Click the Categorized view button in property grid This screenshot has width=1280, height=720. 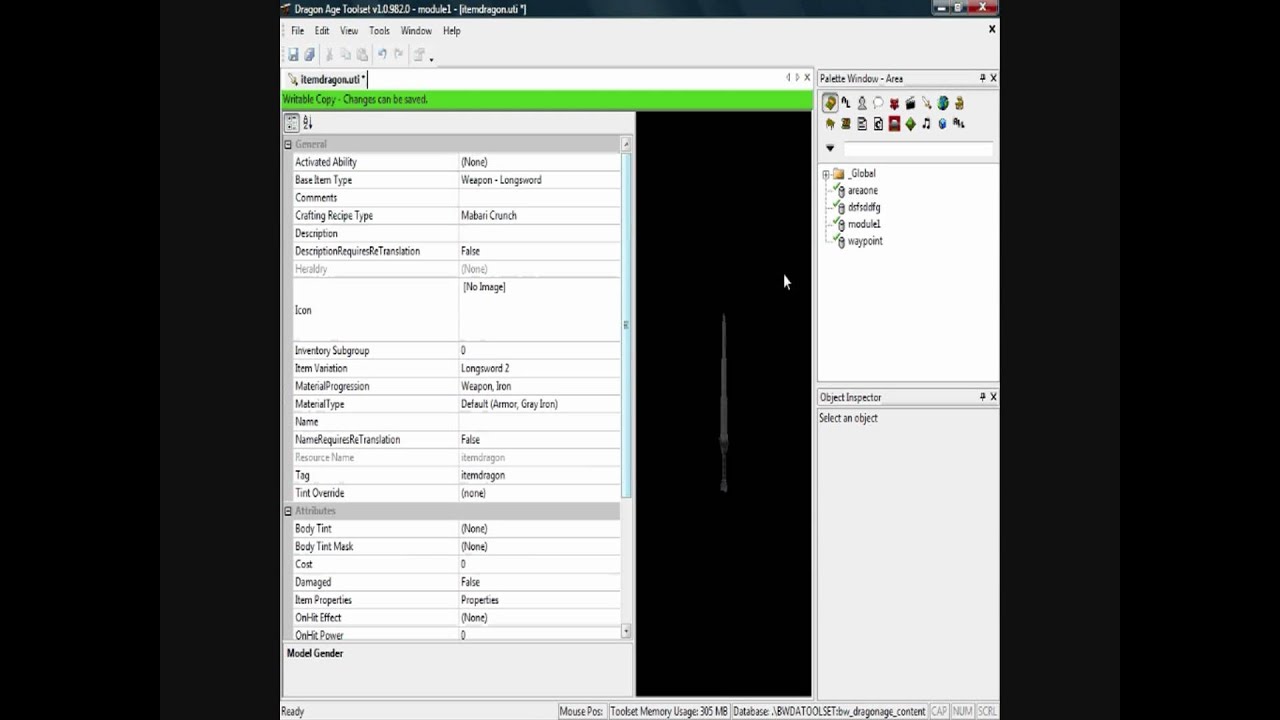point(291,123)
